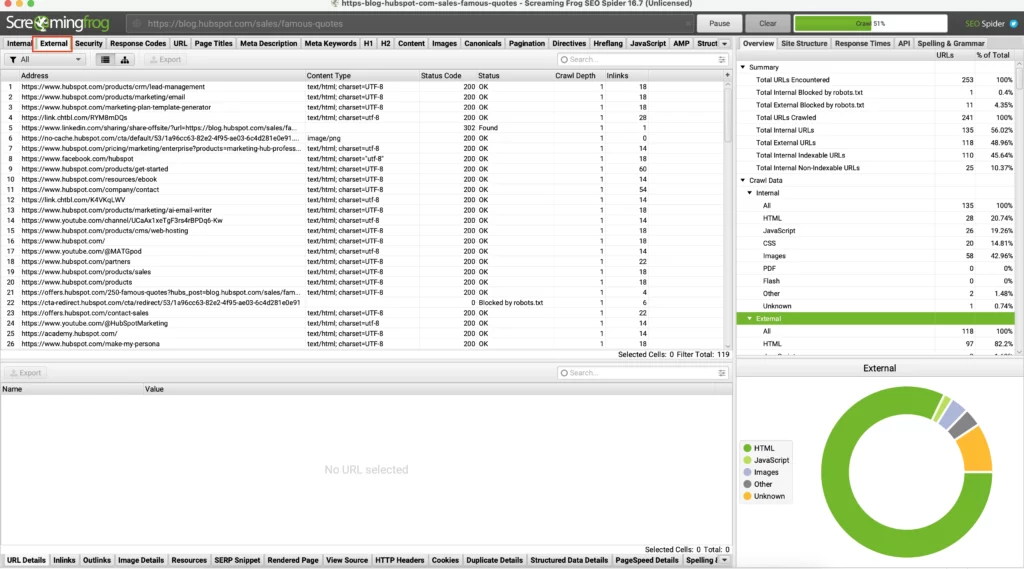Select CSS under Internal crawl data

[x=876, y=243]
